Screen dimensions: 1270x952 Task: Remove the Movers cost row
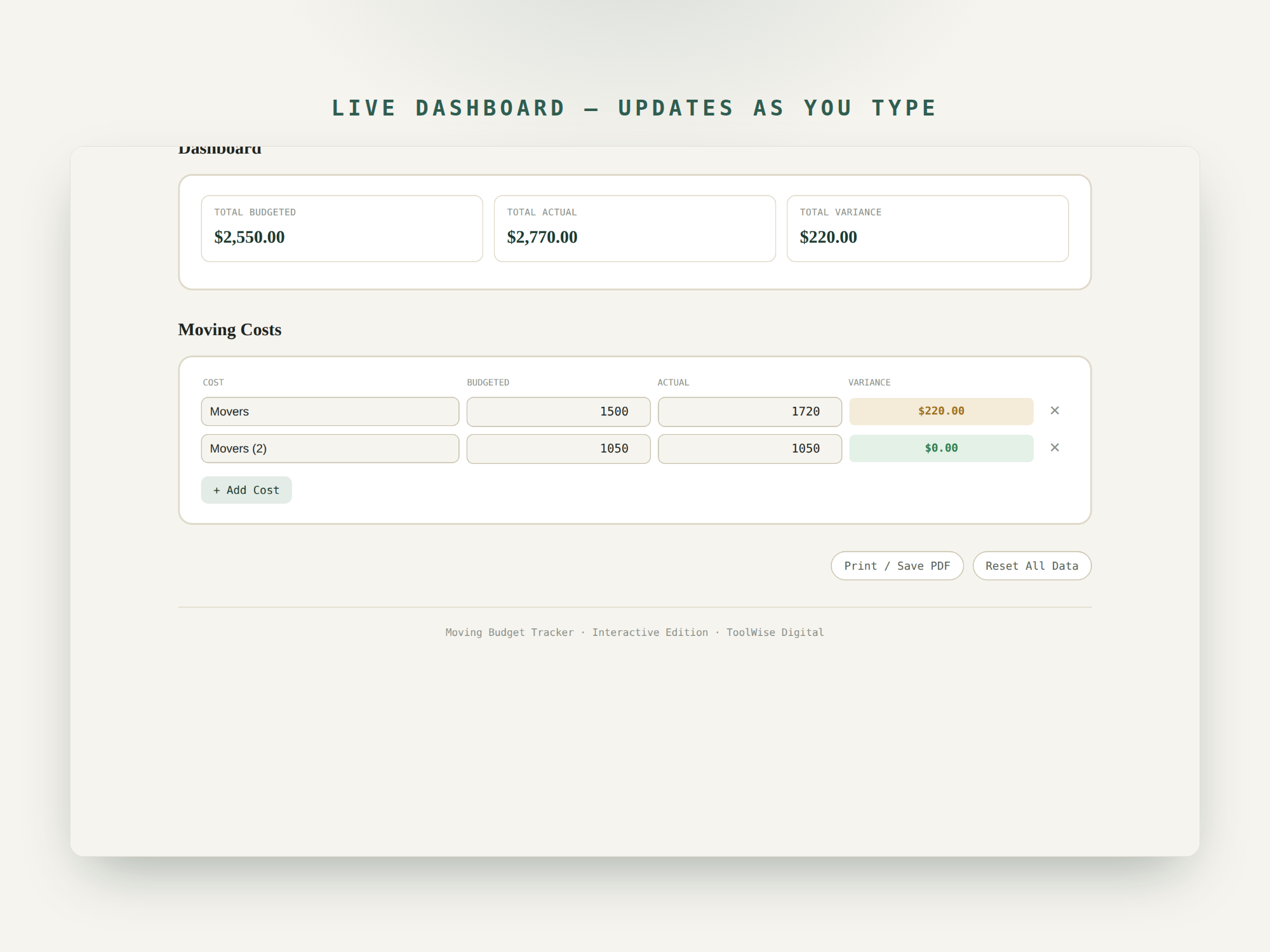(x=1055, y=411)
